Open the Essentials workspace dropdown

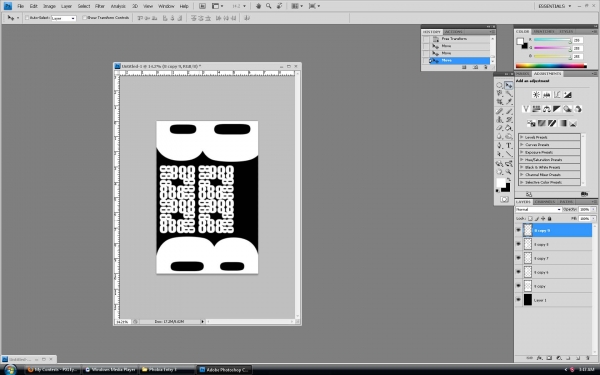[x=554, y=6]
